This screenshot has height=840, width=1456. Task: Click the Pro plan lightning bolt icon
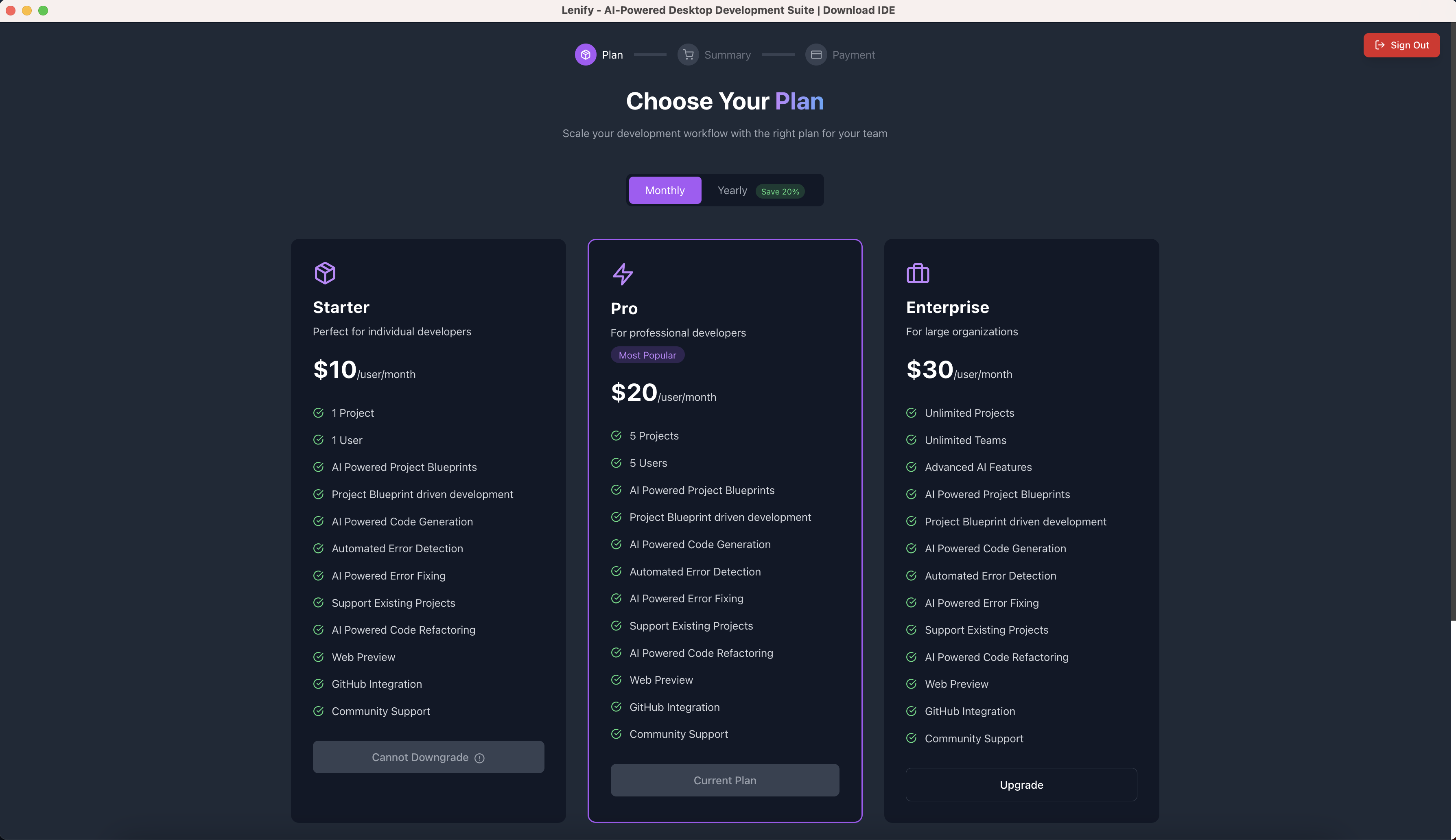(623, 274)
